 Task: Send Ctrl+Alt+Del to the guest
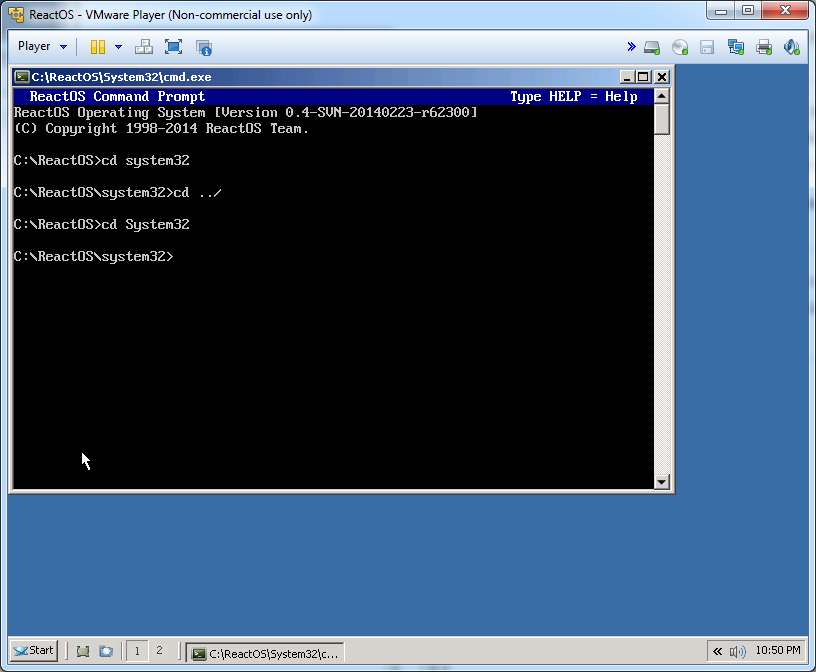point(144,47)
